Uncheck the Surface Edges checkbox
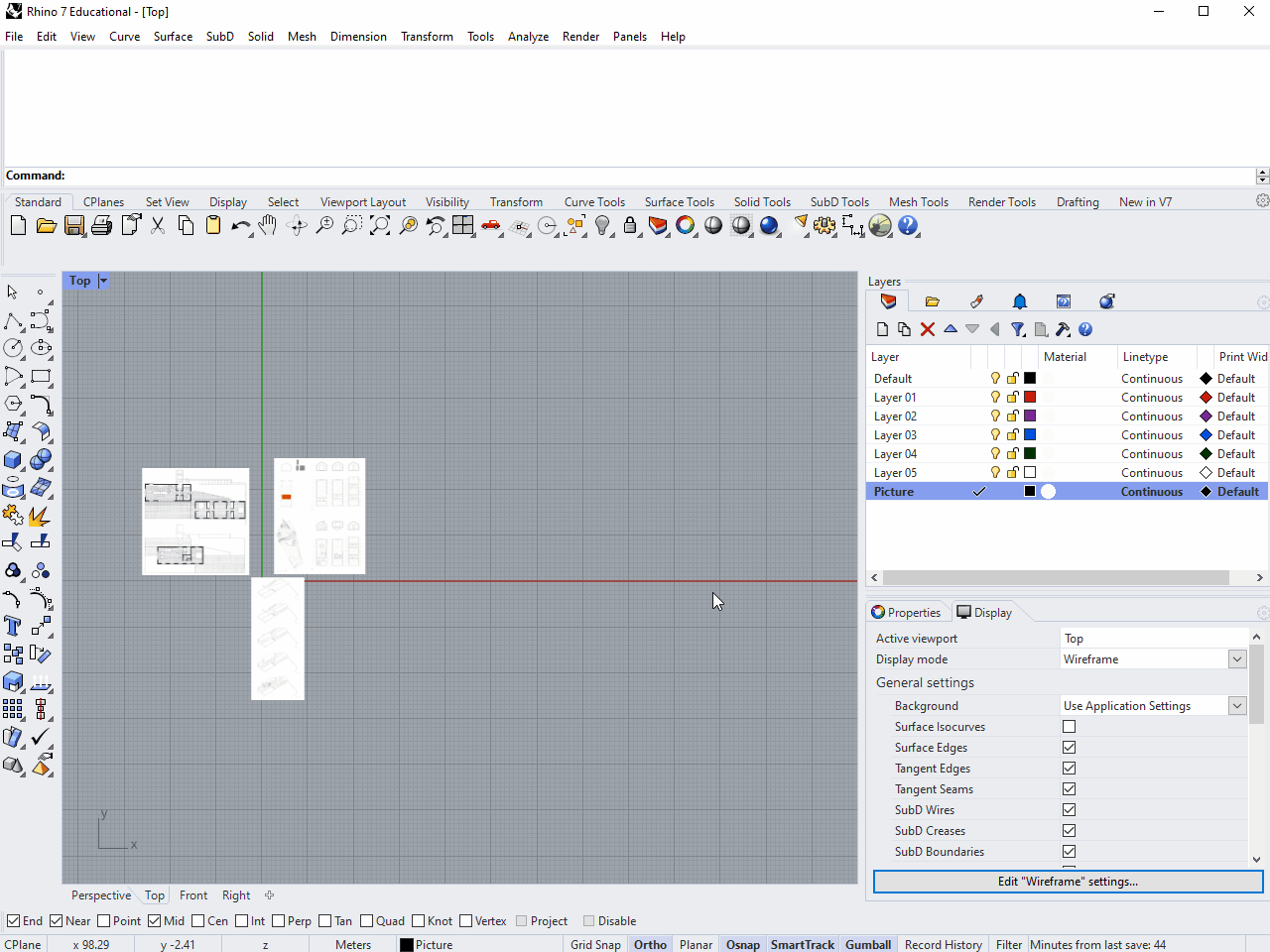The height and width of the screenshot is (952, 1270). (1069, 748)
